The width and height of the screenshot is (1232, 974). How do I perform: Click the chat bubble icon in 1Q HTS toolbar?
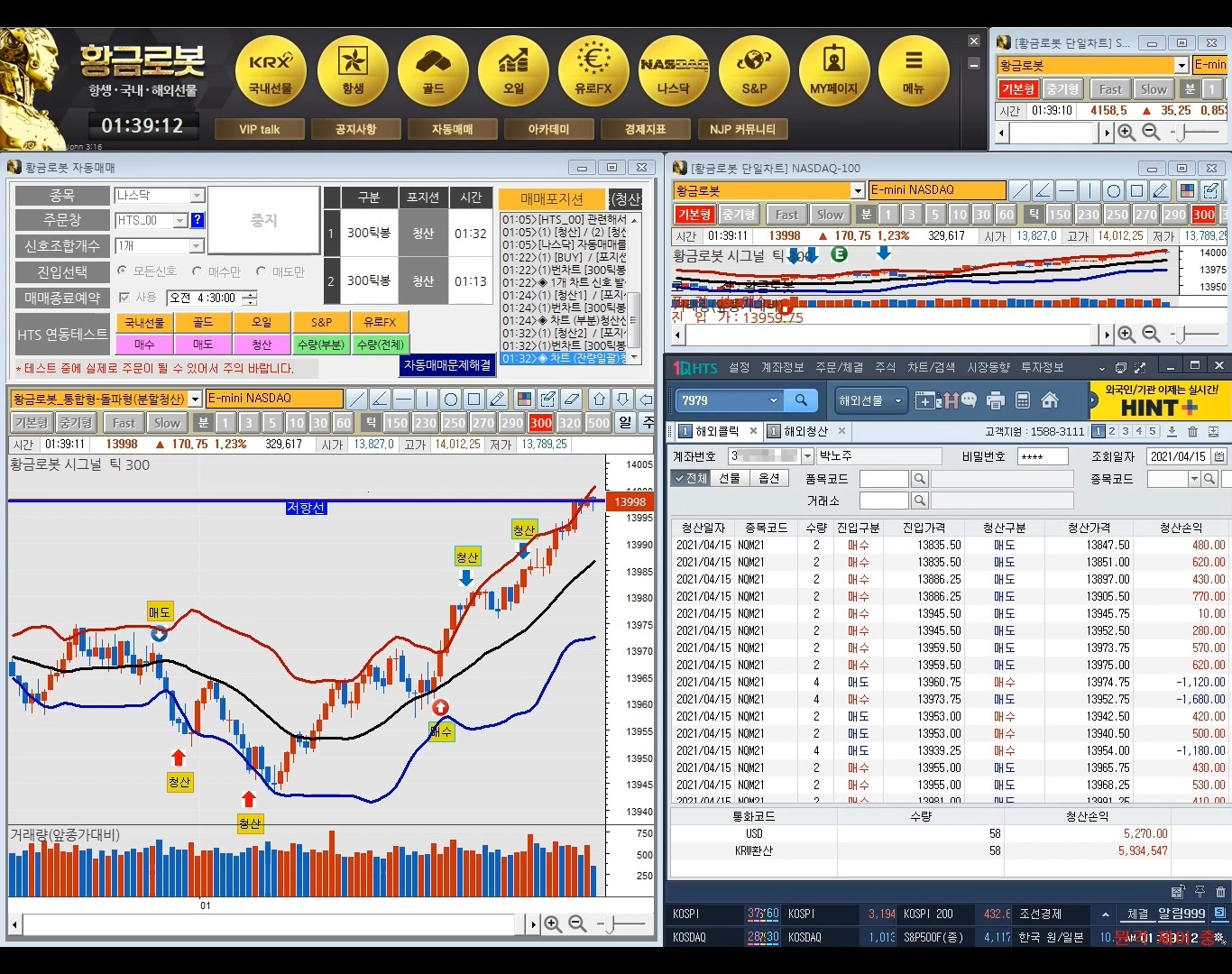969,400
